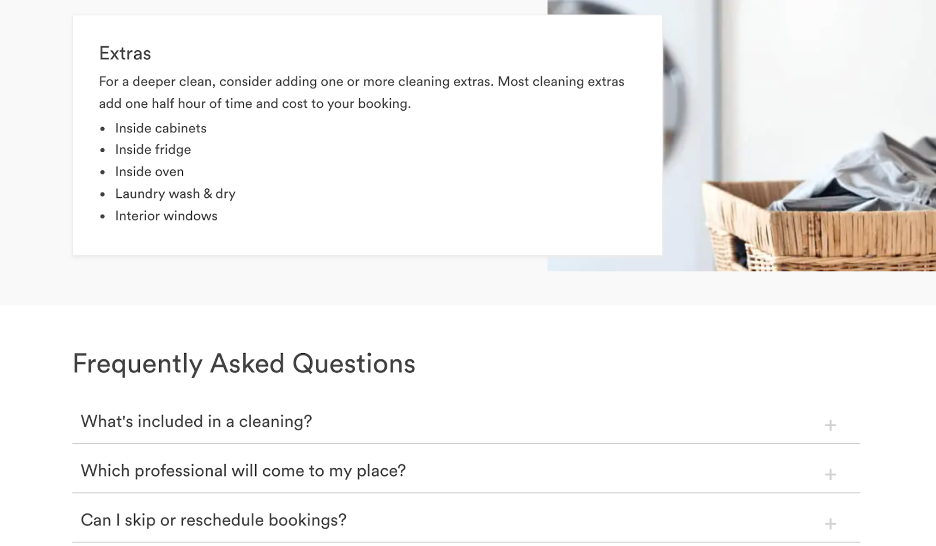Click bullet point beside "Inside oven"
This screenshot has height=546, width=936.
(103, 173)
